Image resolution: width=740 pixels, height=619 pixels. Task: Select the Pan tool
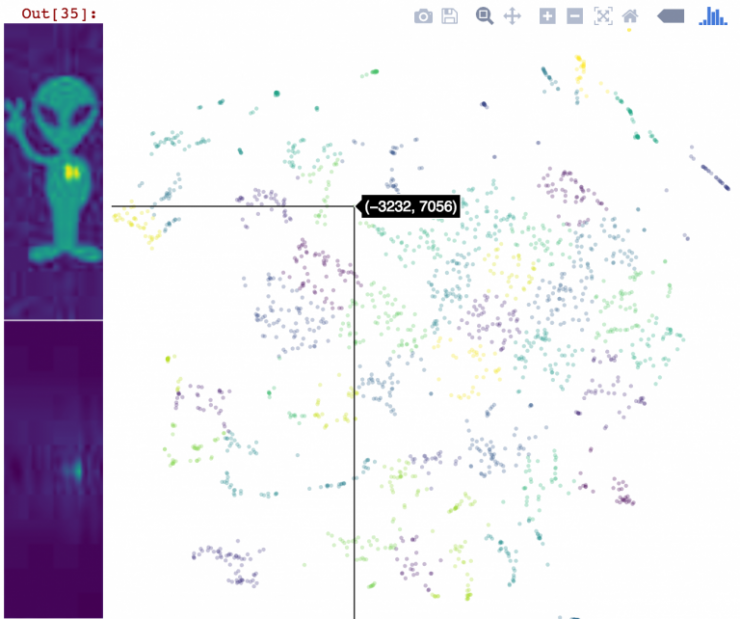[x=512, y=16]
